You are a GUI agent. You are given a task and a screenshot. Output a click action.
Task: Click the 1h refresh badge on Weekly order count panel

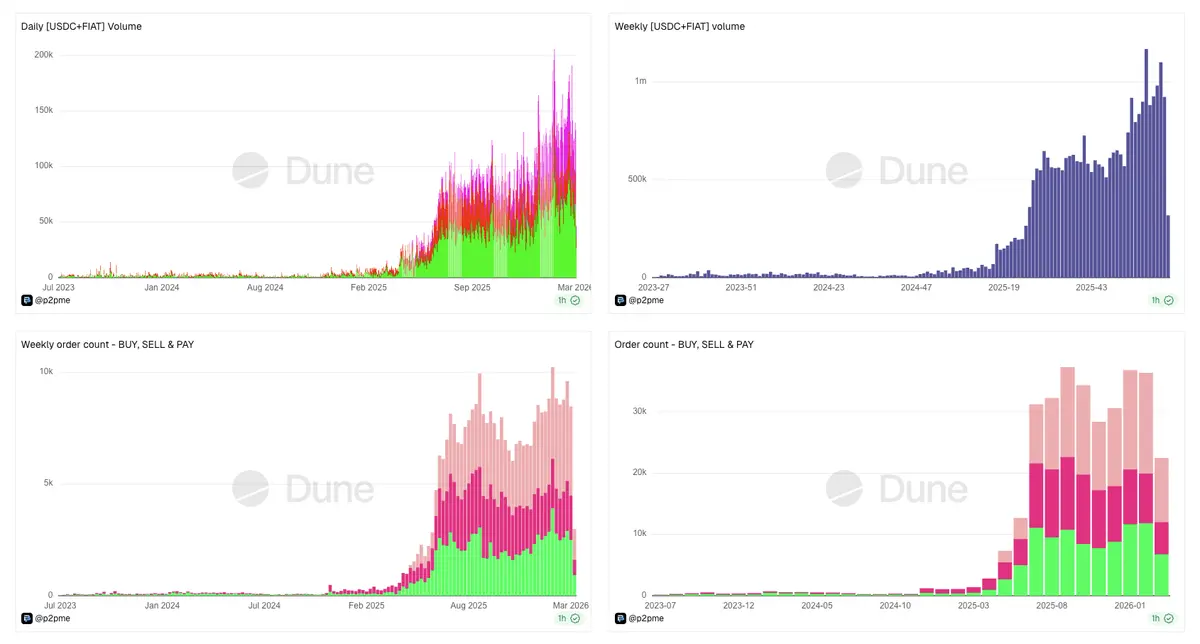[x=569, y=618]
